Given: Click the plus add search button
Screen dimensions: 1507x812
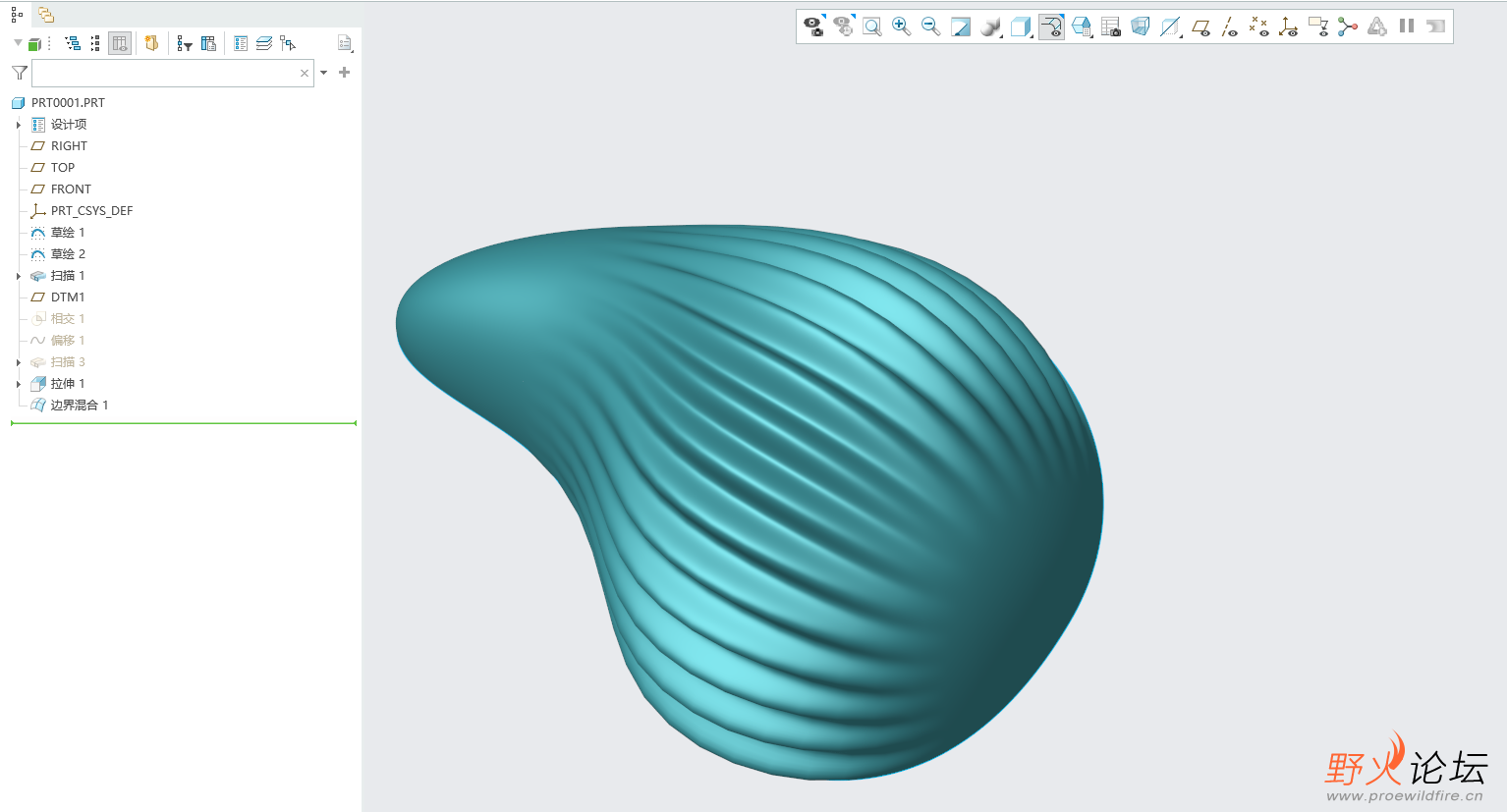Looking at the screenshot, I should click(344, 73).
